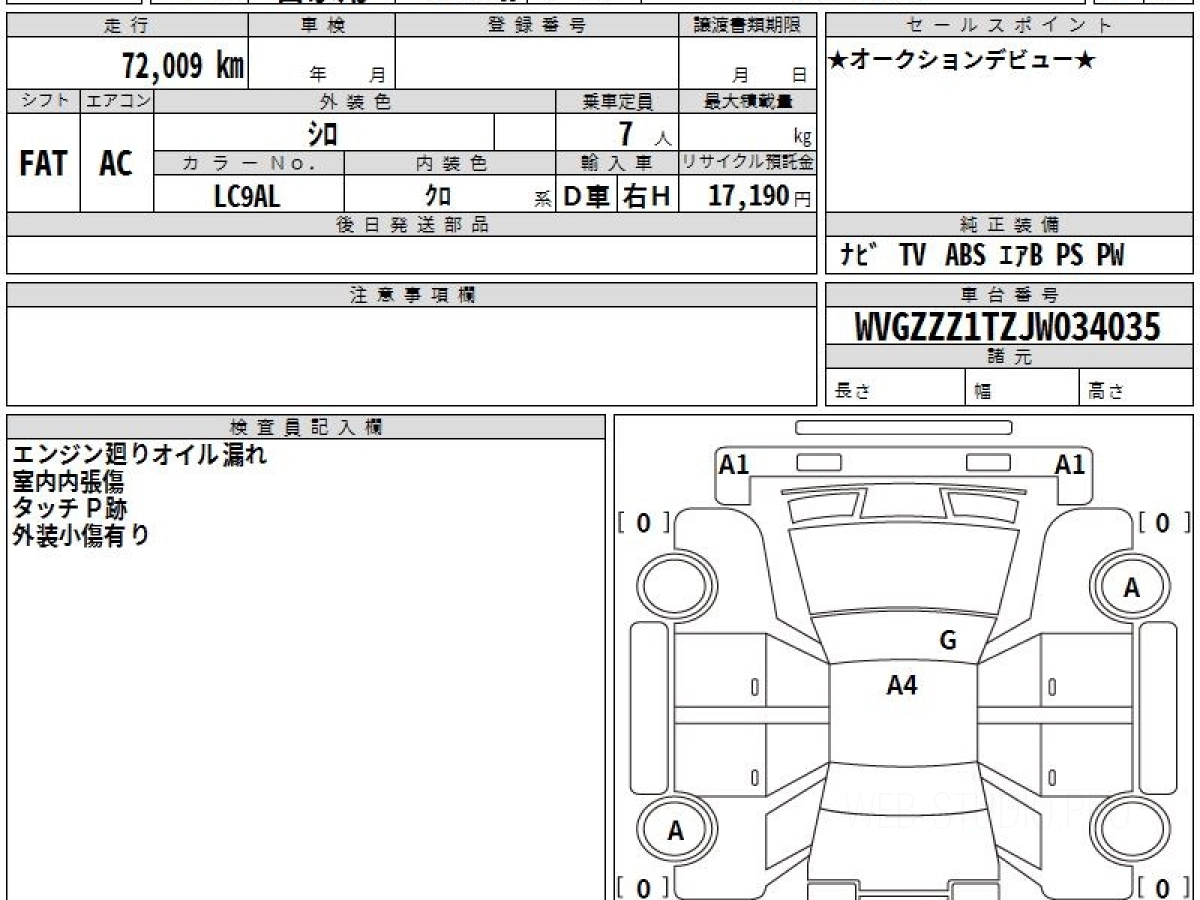Click the 内装色 header cell
This screenshot has width=1200, height=900.
tap(450, 163)
